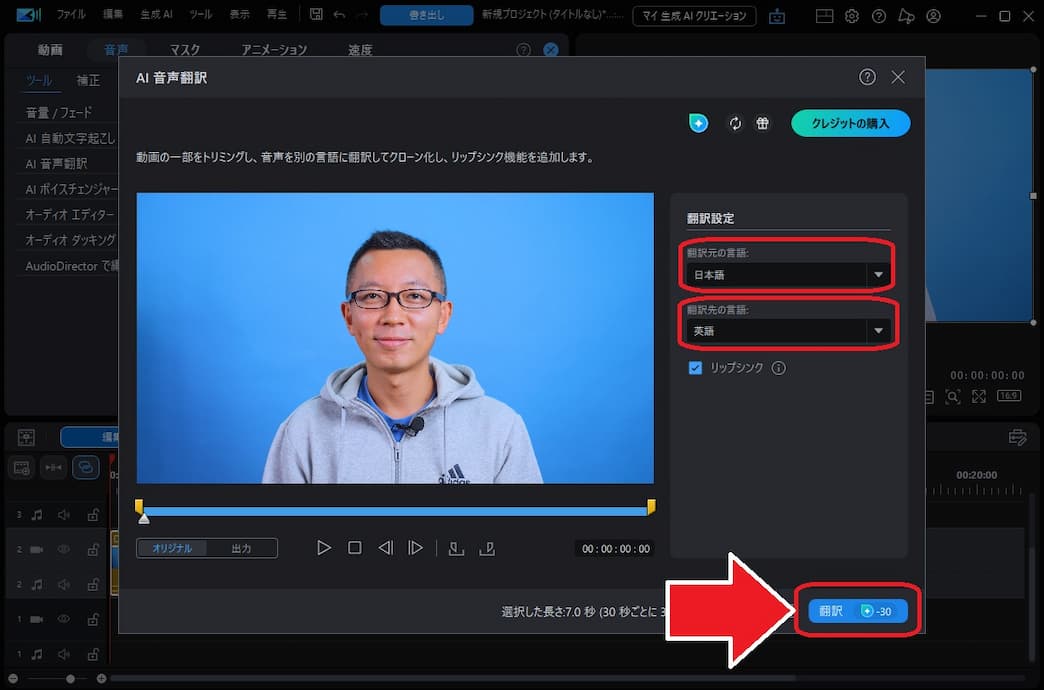Set a mark-out point in the preview
The image size is (1044, 690).
489,547
